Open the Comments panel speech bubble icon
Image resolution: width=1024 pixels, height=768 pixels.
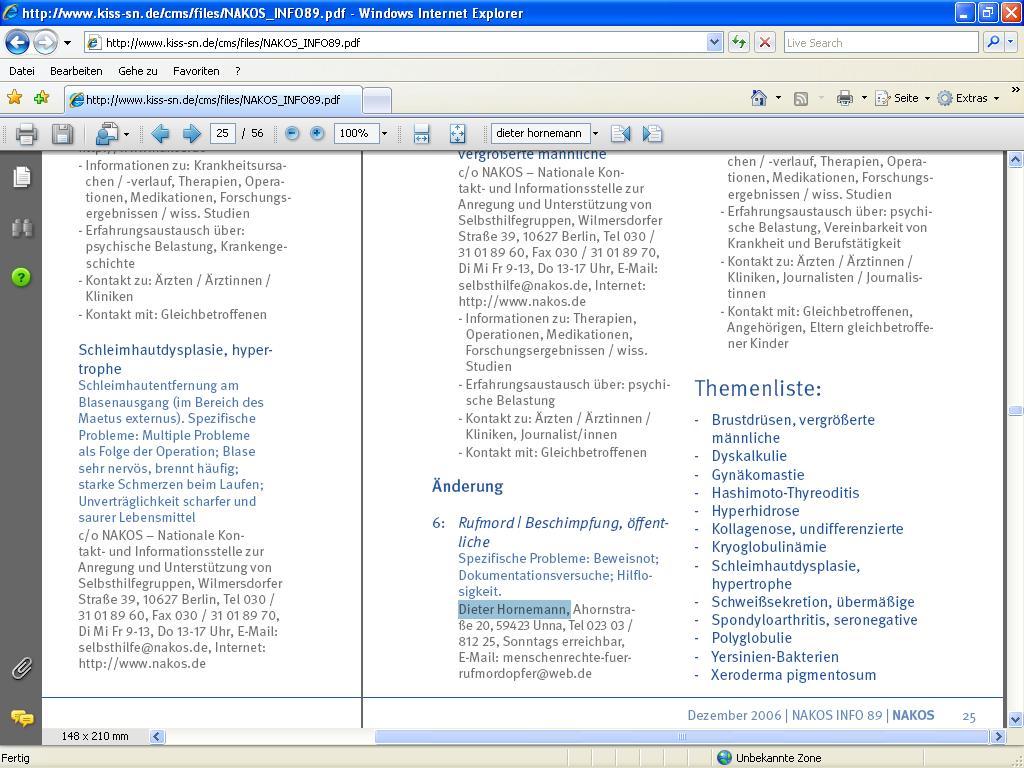22,718
